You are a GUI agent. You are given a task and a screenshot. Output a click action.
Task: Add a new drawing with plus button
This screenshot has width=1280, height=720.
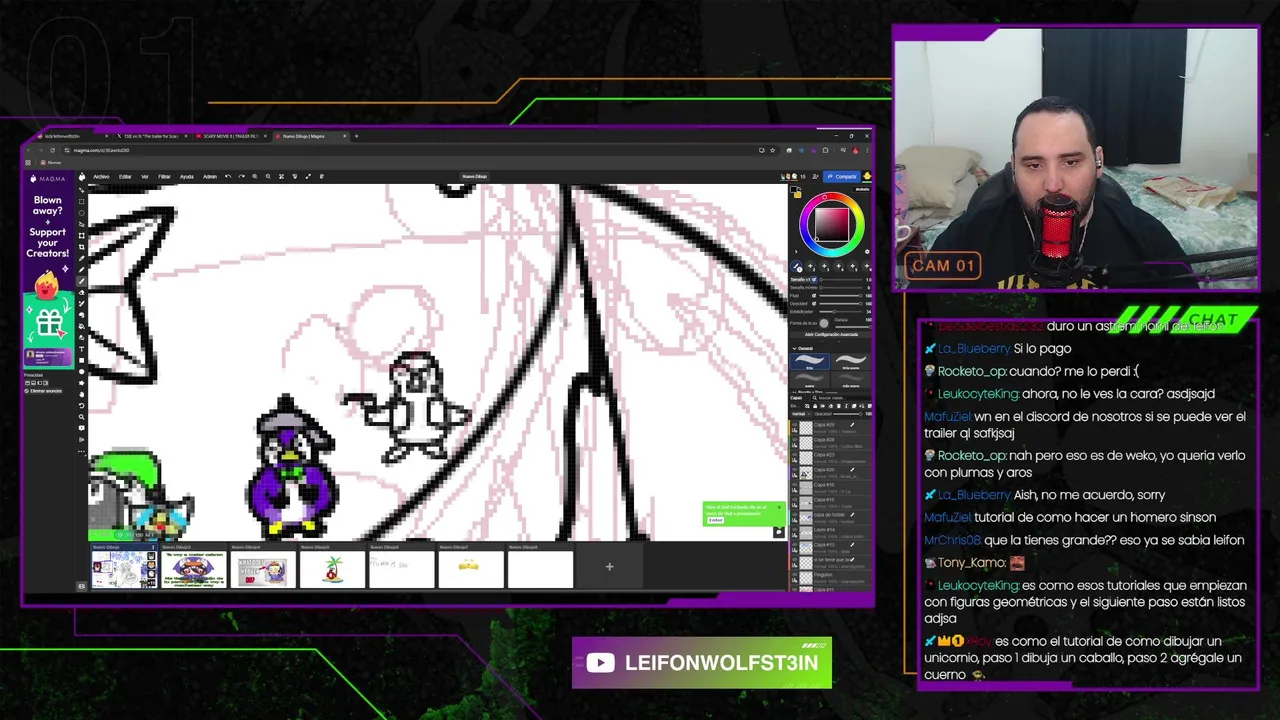[x=609, y=567]
